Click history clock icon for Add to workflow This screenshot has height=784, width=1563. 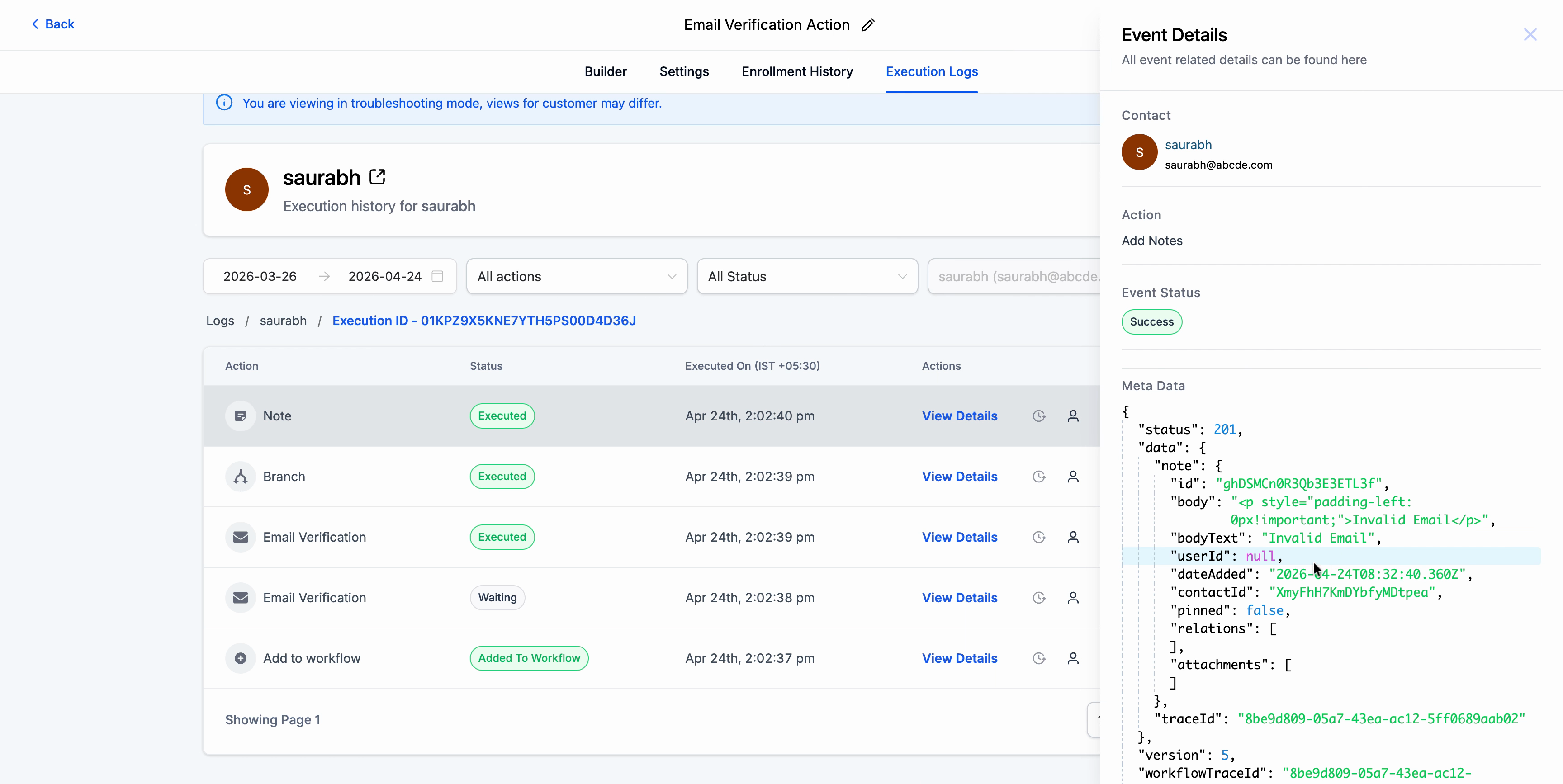tap(1039, 658)
